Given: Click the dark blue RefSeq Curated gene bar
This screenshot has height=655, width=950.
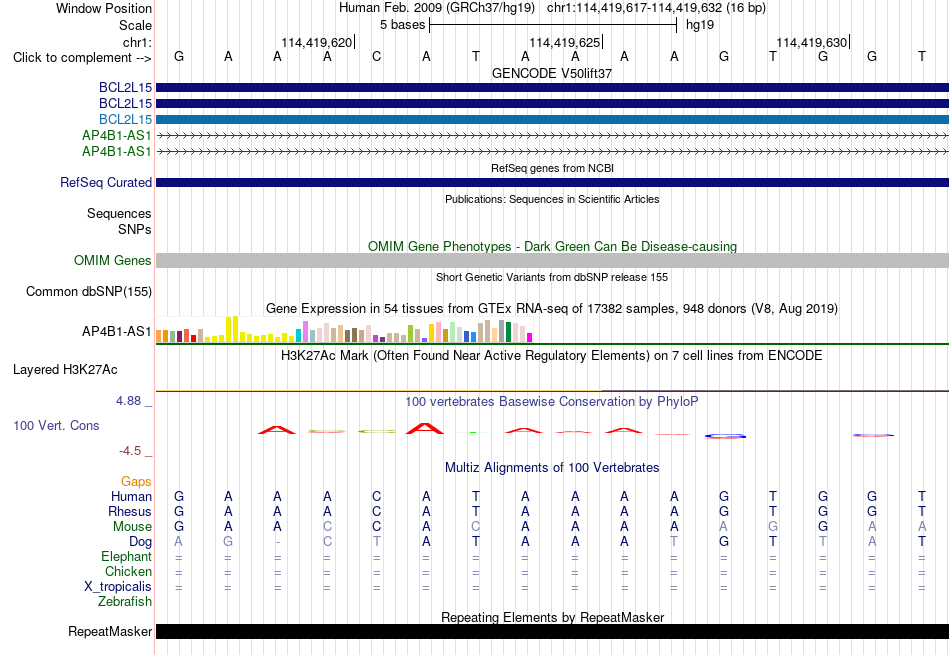Looking at the screenshot, I should coord(552,182).
